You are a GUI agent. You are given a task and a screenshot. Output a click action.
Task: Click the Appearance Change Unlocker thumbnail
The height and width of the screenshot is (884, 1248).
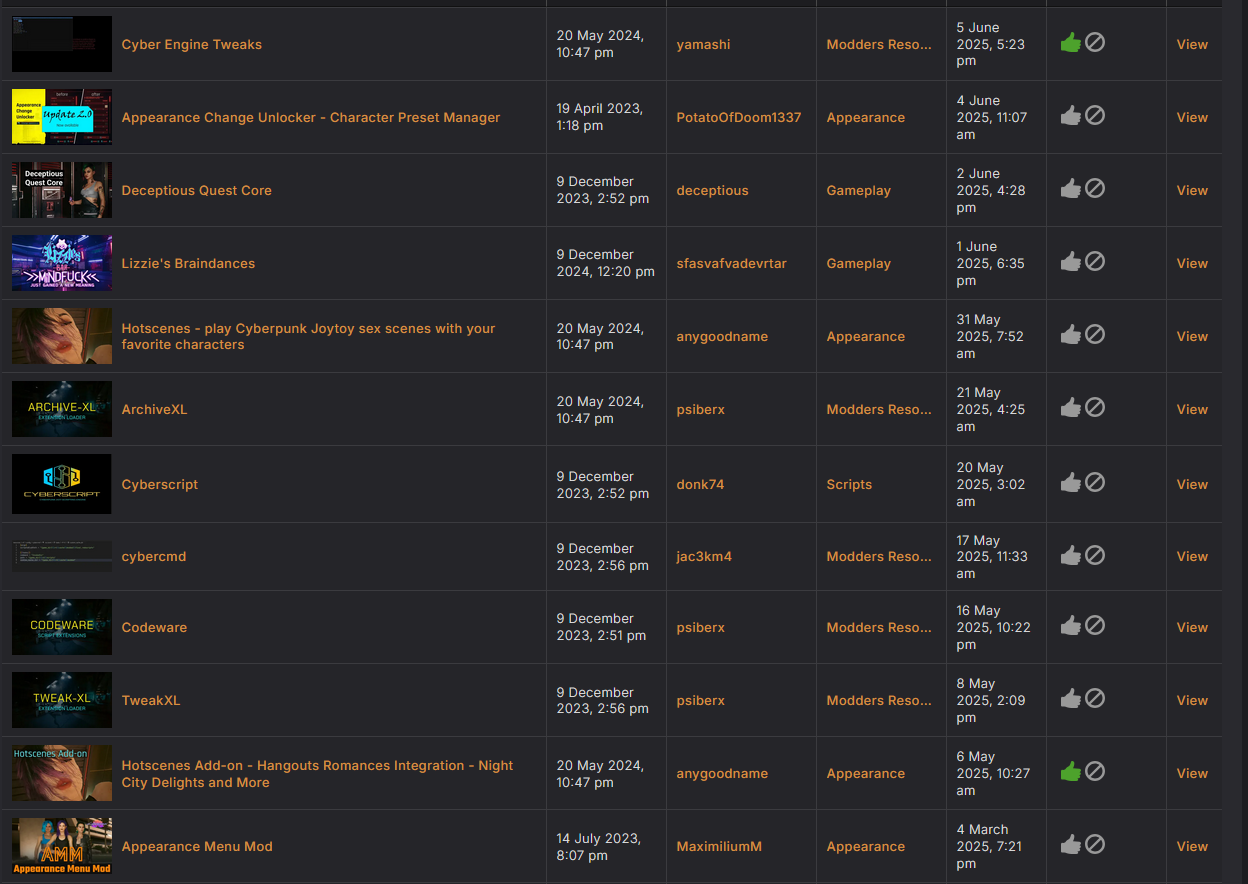click(62, 117)
